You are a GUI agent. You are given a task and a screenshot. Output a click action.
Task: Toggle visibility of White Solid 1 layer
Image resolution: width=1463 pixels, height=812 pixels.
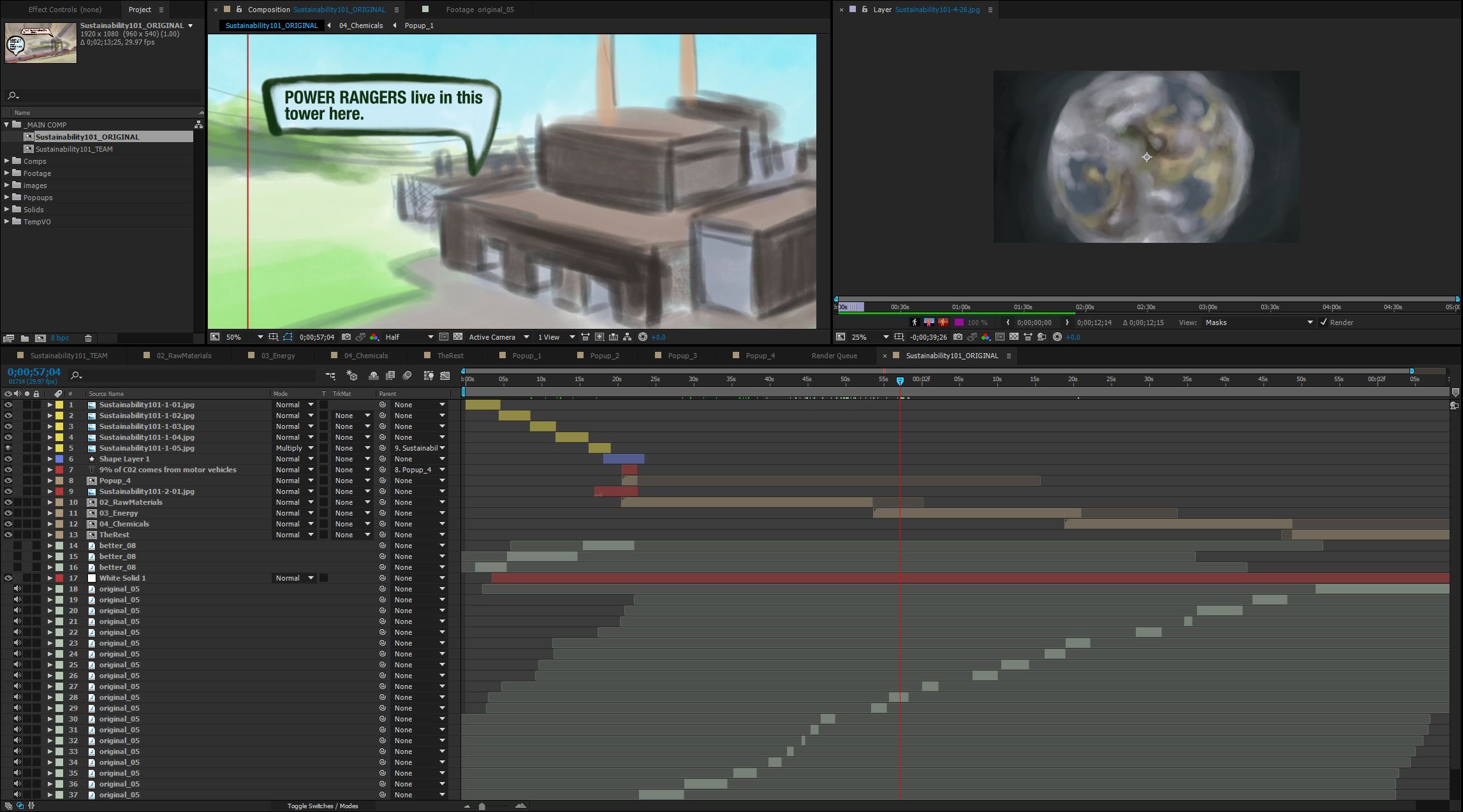8,578
